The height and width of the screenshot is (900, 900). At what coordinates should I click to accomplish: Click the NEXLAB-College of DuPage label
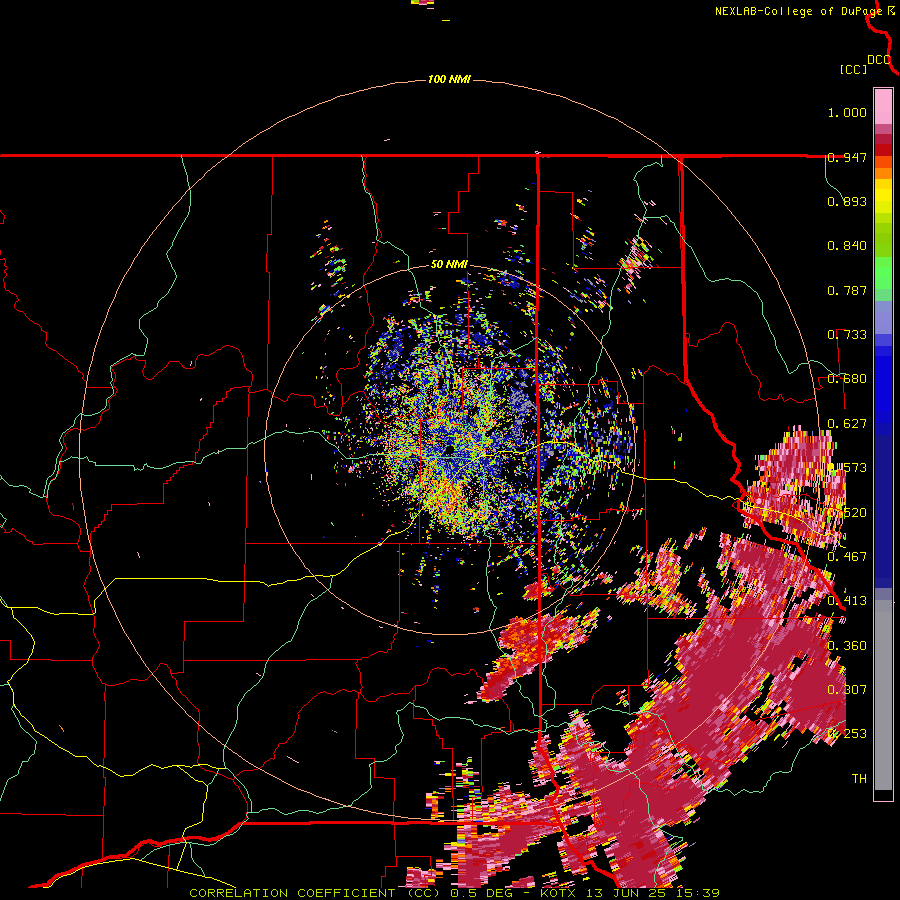[x=798, y=11]
